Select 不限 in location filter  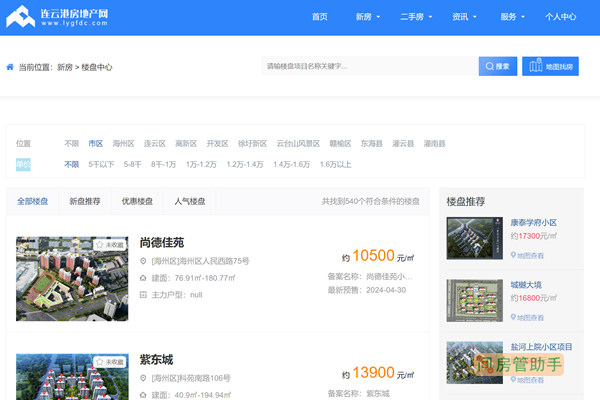coord(72,144)
